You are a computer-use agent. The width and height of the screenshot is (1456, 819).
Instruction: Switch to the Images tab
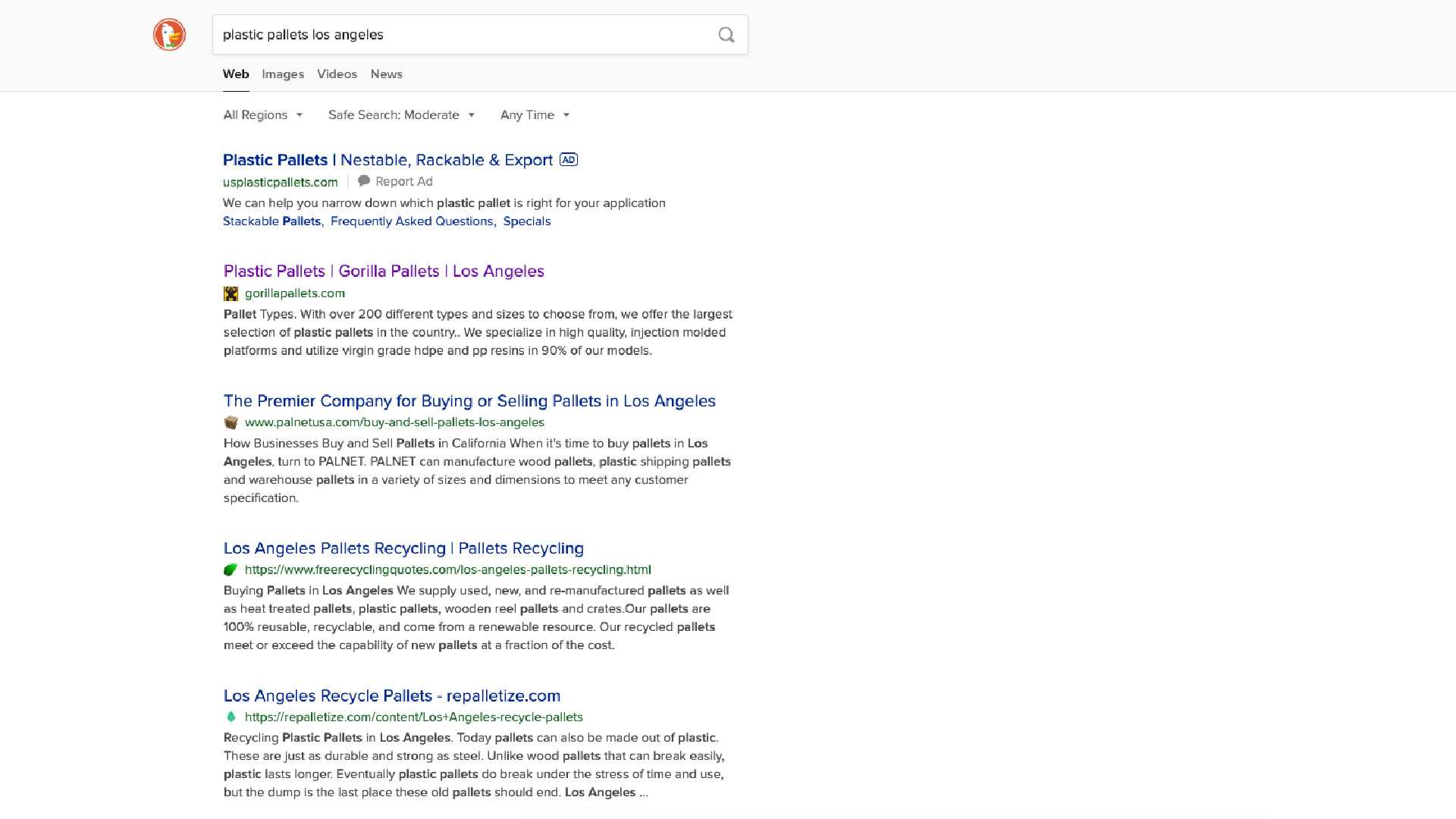point(283,74)
